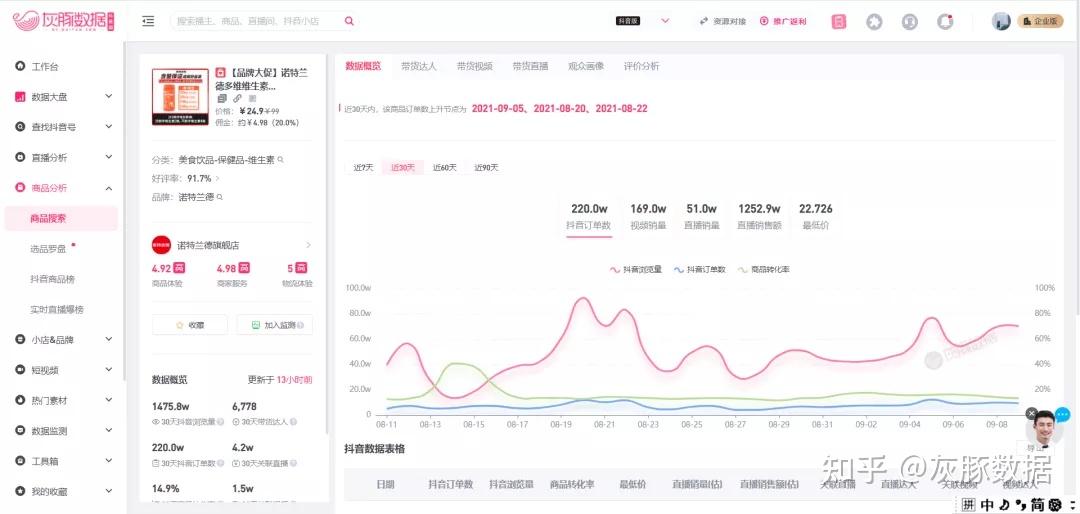Image resolution: width=1080 pixels, height=514 pixels.
Task: Click the 小店&品牌 icon in sidebar
Action: point(20,340)
